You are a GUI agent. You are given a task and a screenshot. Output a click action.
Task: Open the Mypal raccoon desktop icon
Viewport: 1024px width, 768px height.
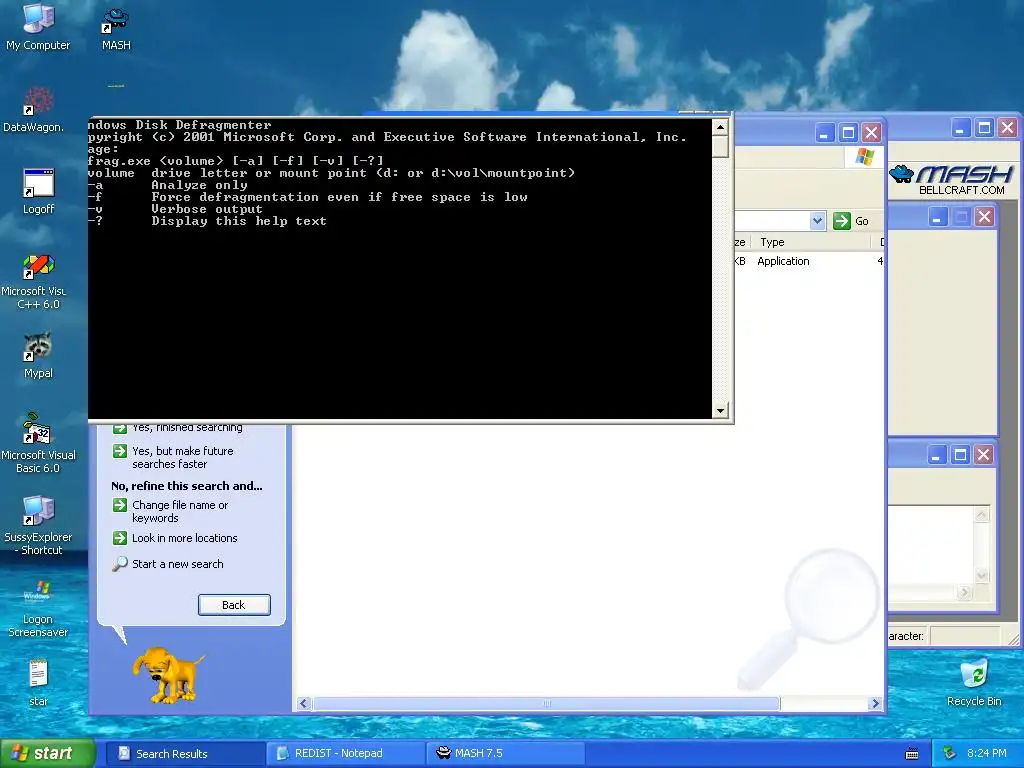tap(38, 355)
